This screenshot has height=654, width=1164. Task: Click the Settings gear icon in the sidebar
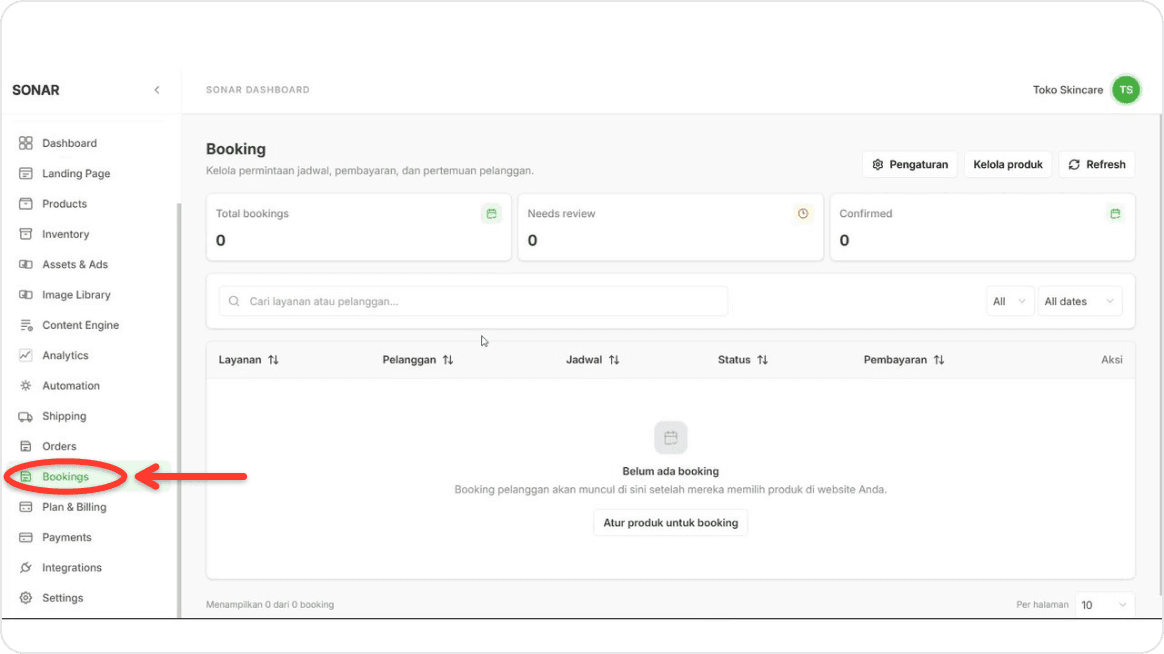click(x=26, y=598)
